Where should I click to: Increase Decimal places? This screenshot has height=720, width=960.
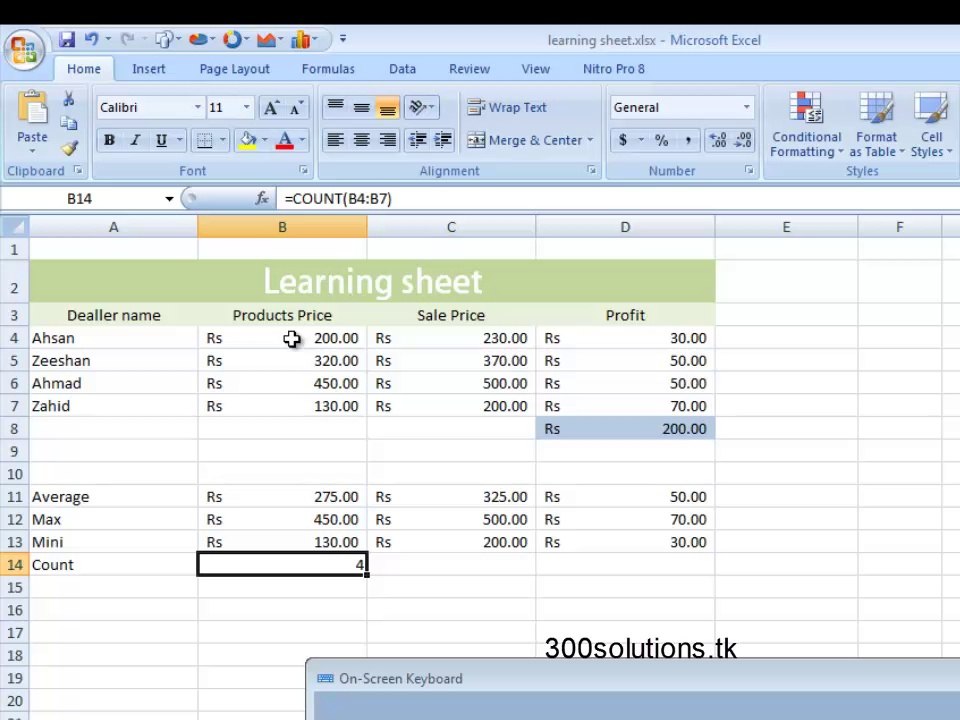718,140
